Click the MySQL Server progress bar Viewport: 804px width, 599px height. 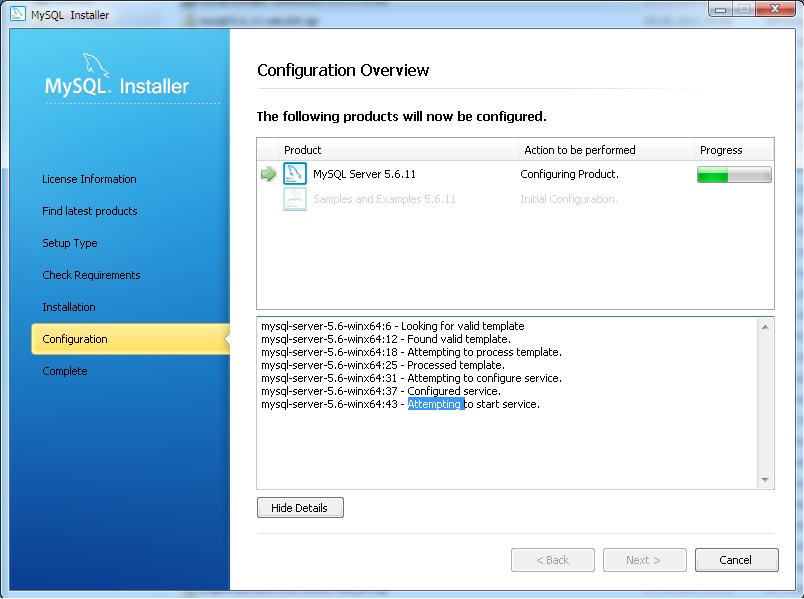tap(734, 174)
